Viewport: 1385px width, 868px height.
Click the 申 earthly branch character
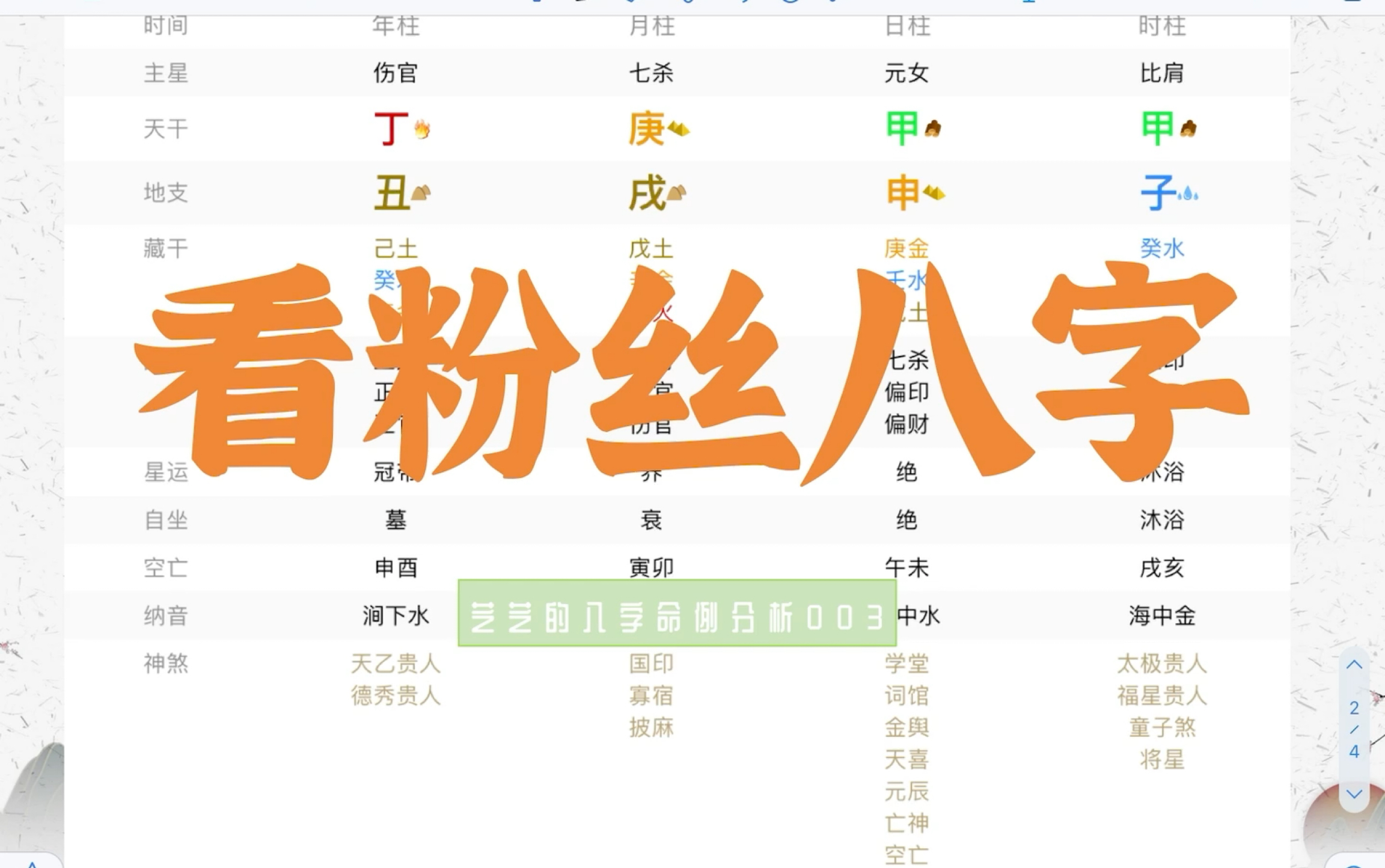pyautogui.click(x=902, y=193)
